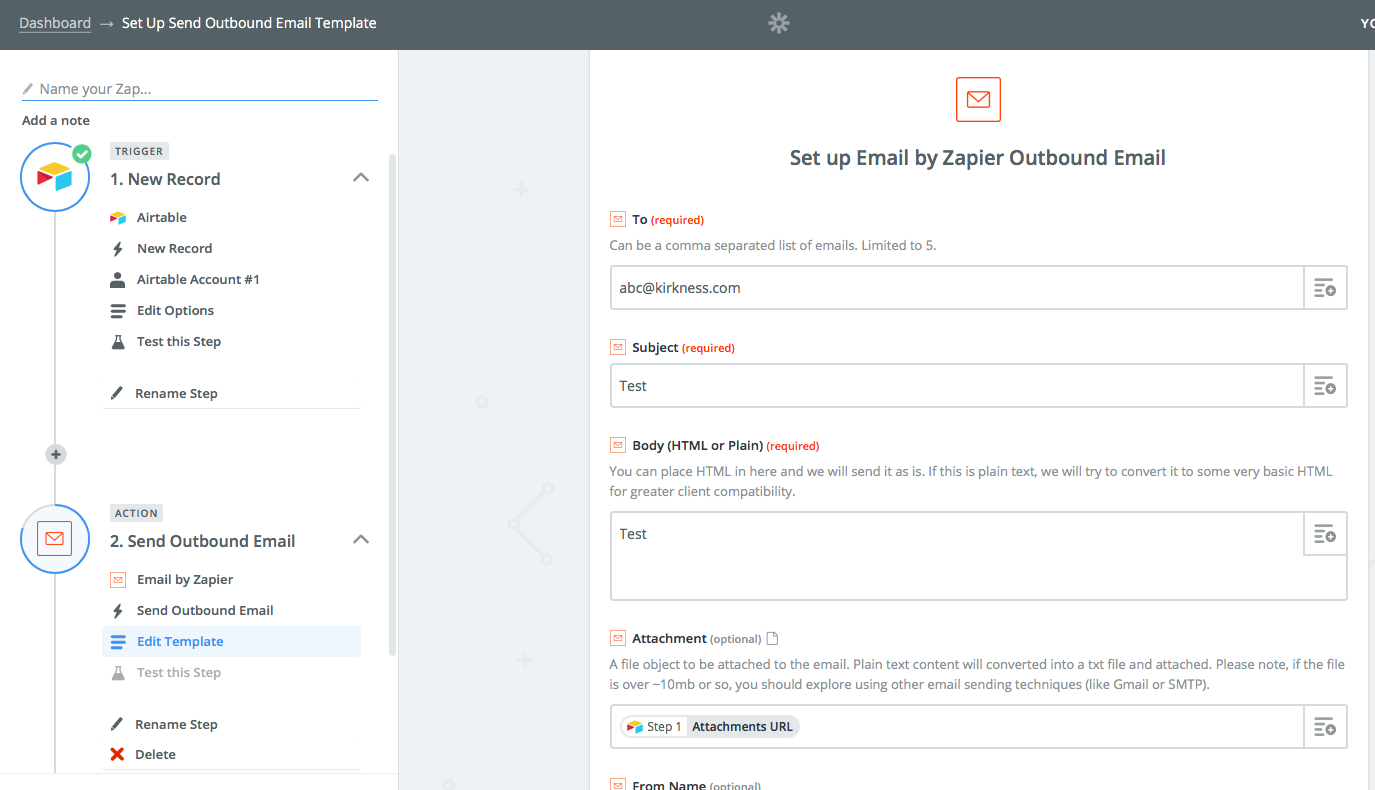Click envelope icon beside Attachment label
Image resolution: width=1375 pixels, height=790 pixels.
pyautogui.click(x=618, y=638)
